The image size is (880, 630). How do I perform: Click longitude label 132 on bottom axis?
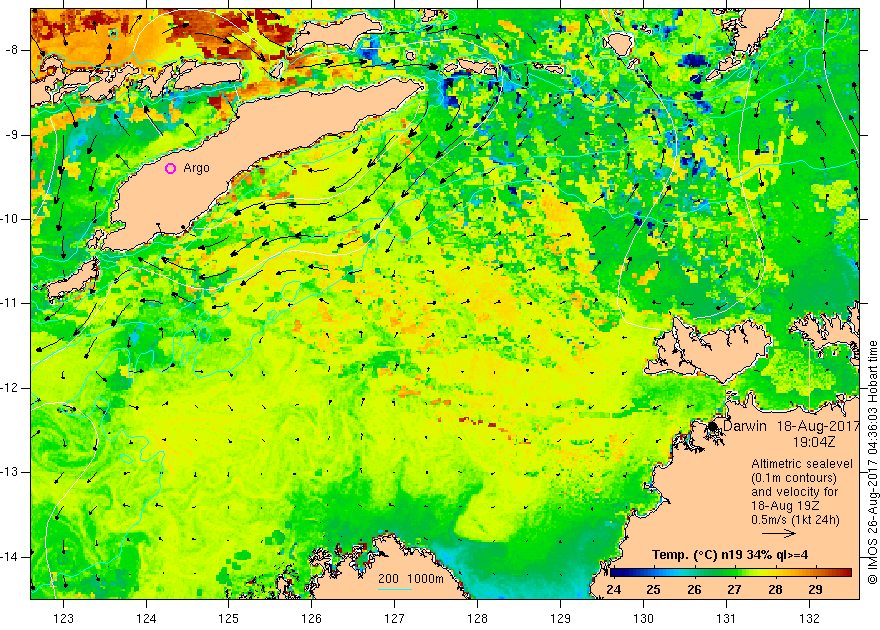[x=809, y=618]
